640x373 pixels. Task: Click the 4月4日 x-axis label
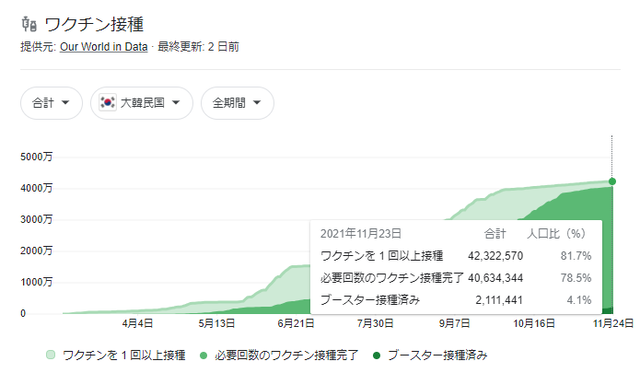pos(138,324)
